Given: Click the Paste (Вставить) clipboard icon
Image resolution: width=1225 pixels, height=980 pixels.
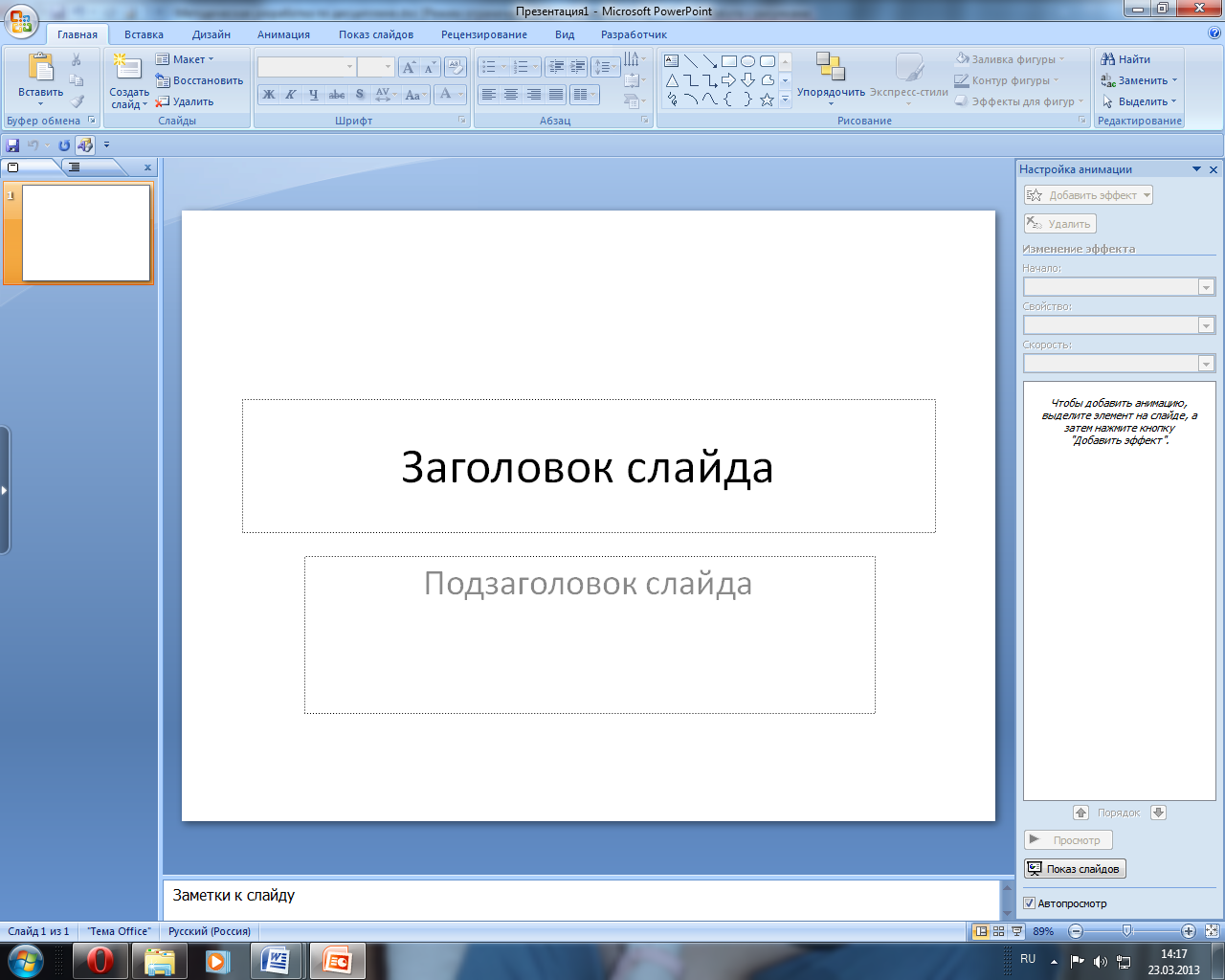Looking at the screenshot, I should pos(41,68).
